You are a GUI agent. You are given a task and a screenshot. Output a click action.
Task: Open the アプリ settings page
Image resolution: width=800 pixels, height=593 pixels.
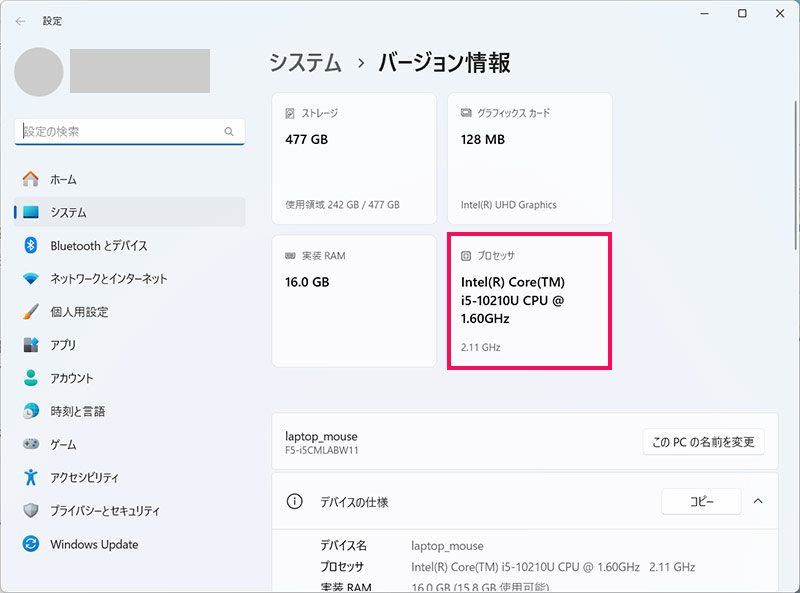coord(130,345)
